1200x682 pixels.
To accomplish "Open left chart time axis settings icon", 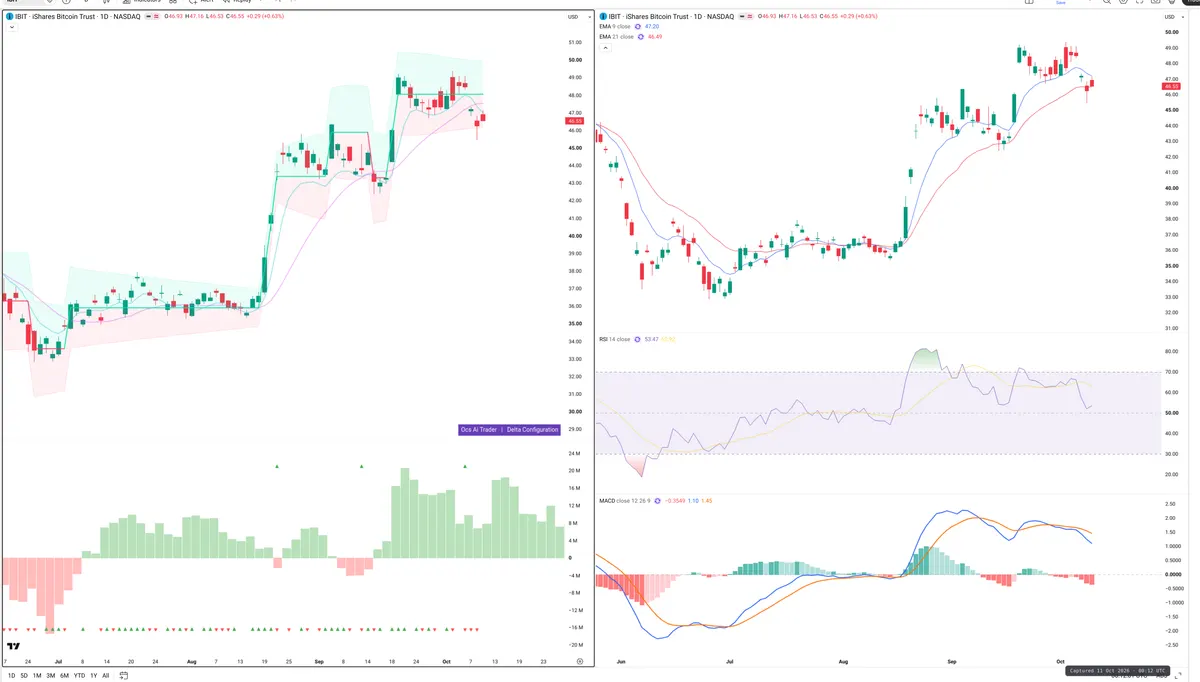I will click(x=579, y=661).
